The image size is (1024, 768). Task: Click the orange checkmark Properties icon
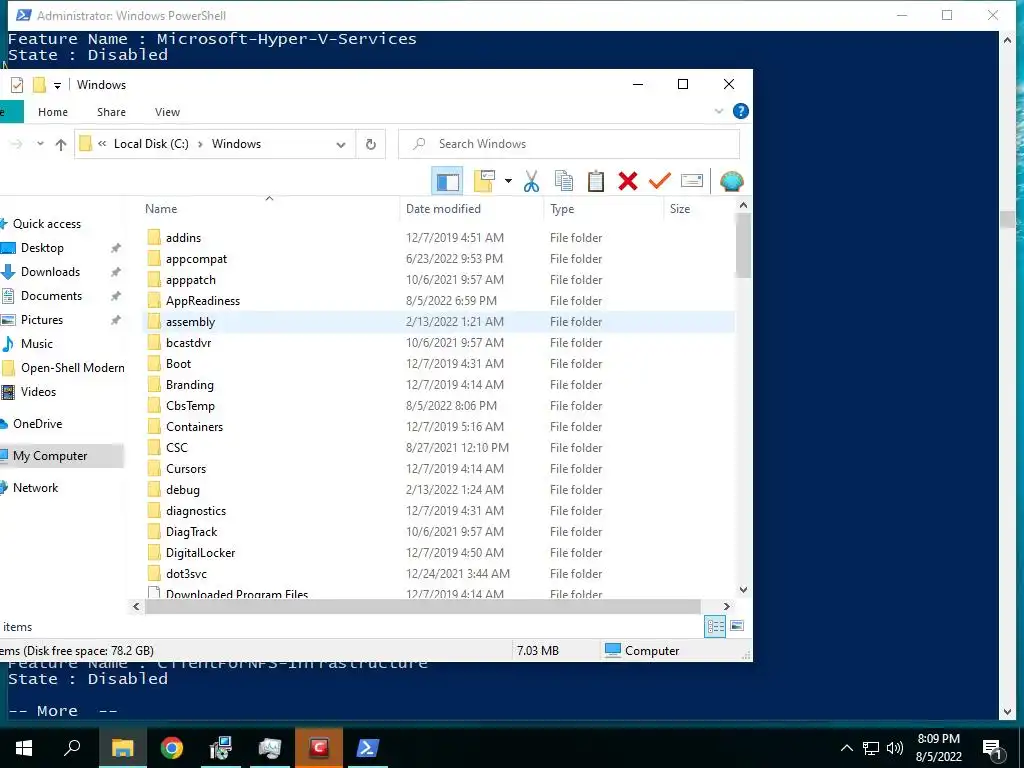[660, 180]
